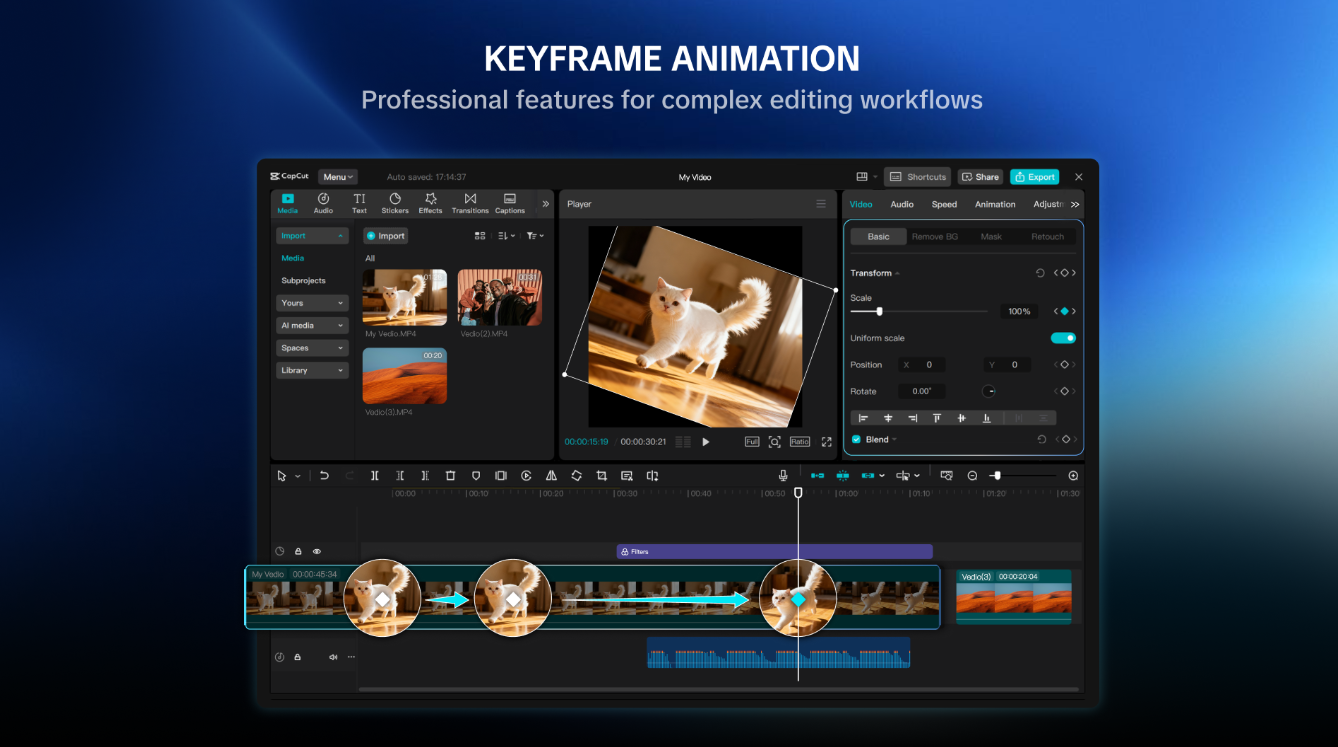Expand the Yours section
Viewport: 1338px width, 747px height.
point(312,303)
